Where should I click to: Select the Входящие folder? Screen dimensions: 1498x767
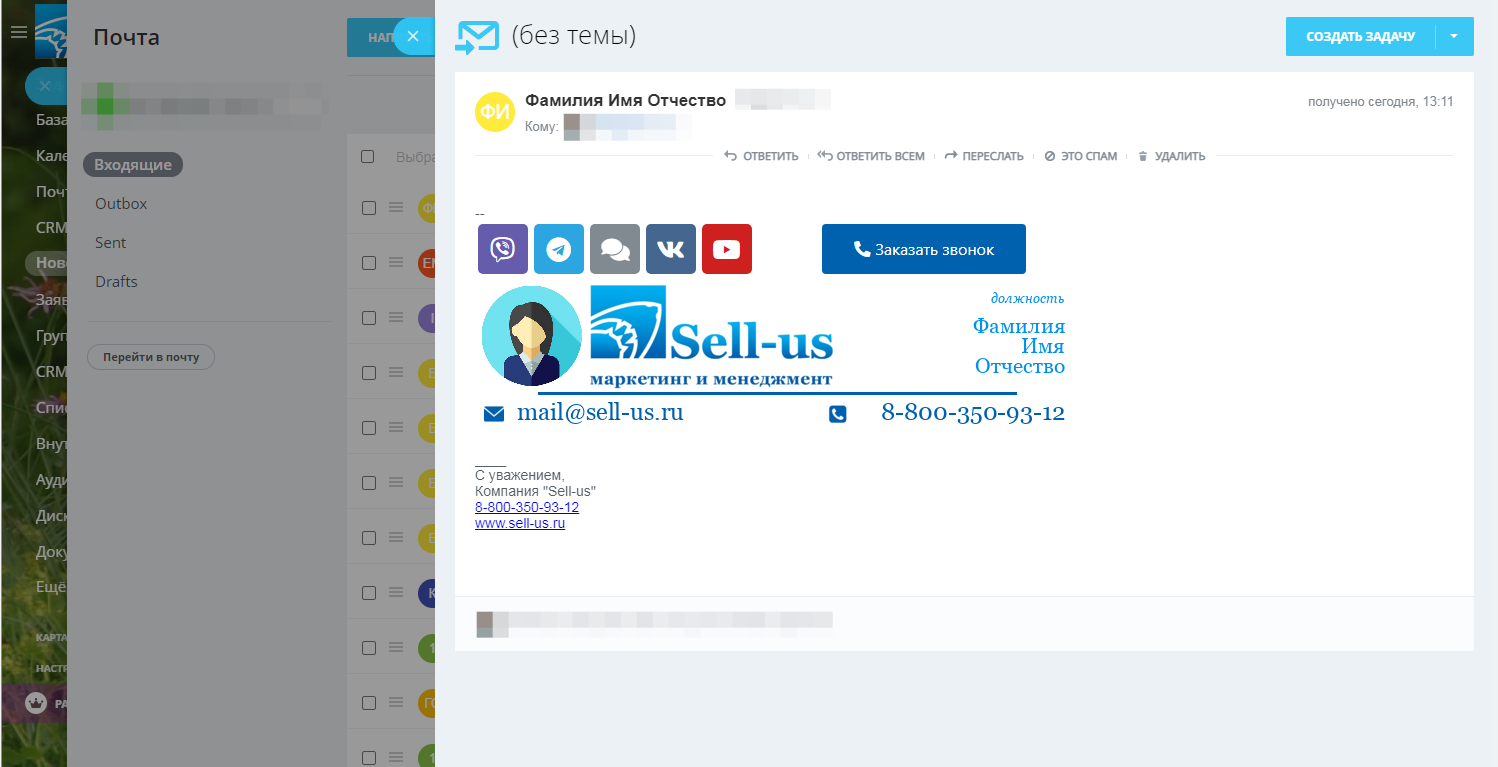133,165
